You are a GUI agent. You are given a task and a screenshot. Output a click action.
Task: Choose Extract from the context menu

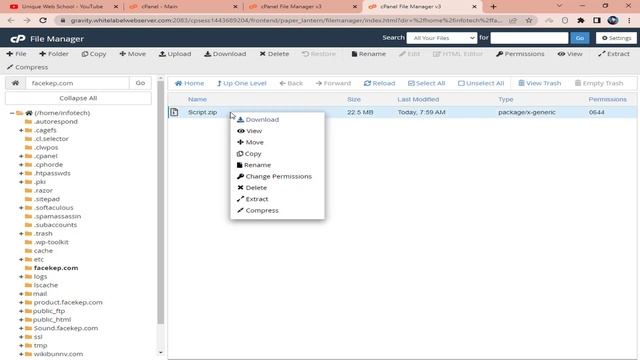coord(253,199)
